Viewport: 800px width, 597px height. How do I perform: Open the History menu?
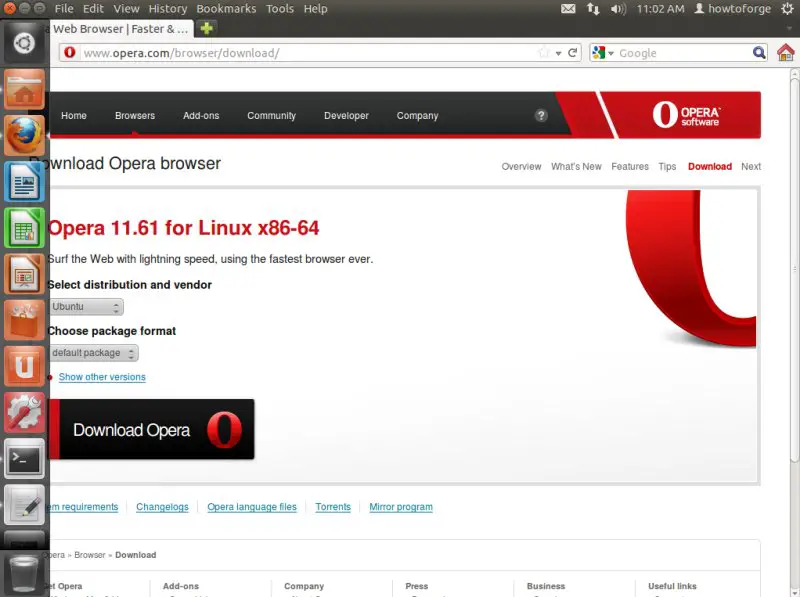coord(168,9)
